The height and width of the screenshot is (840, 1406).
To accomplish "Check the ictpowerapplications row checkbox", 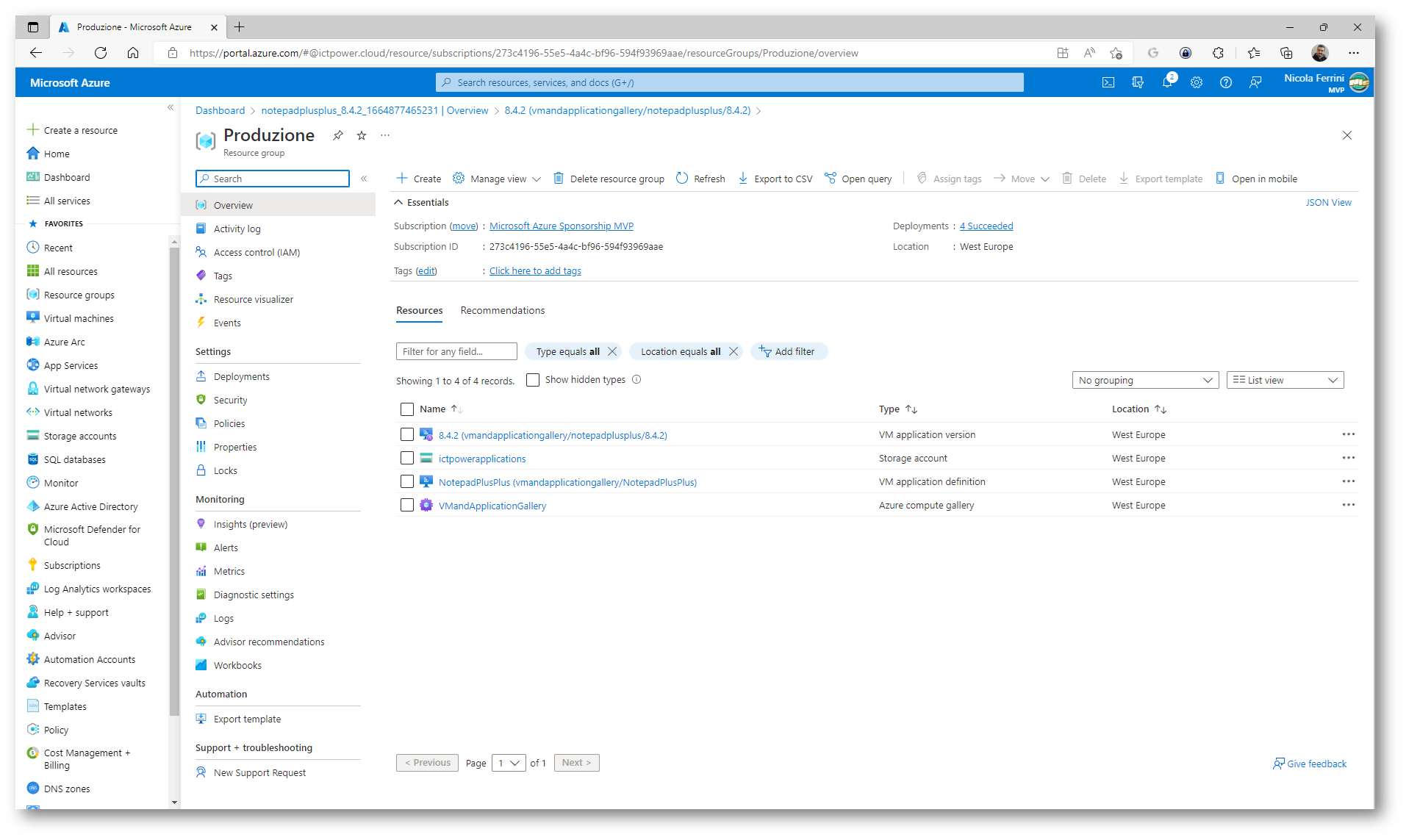I will click(407, 458).
